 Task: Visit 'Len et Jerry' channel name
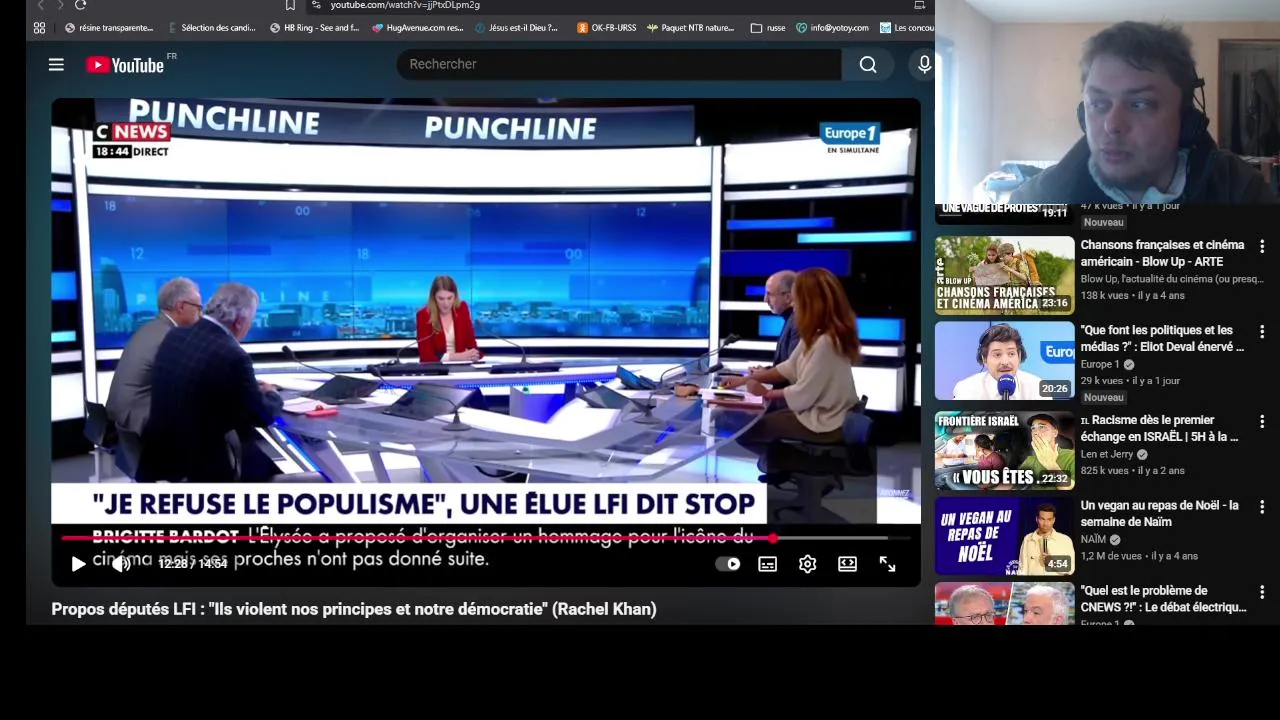coord(1108,454)
